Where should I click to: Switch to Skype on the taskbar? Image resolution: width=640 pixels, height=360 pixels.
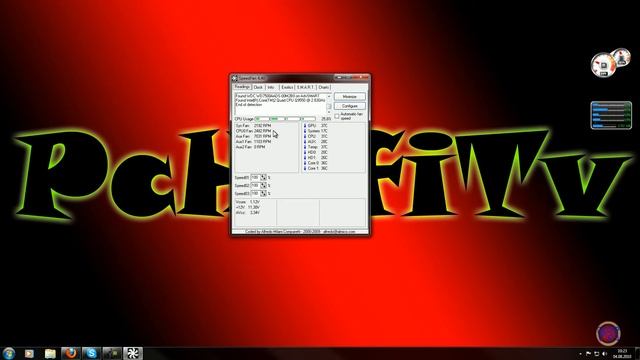coord(91,353)
